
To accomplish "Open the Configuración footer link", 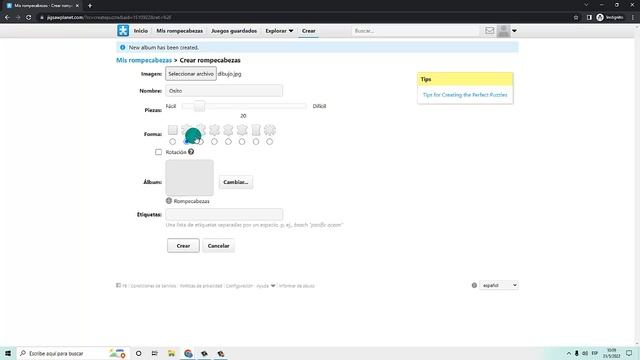I will (x=239, y=286).
